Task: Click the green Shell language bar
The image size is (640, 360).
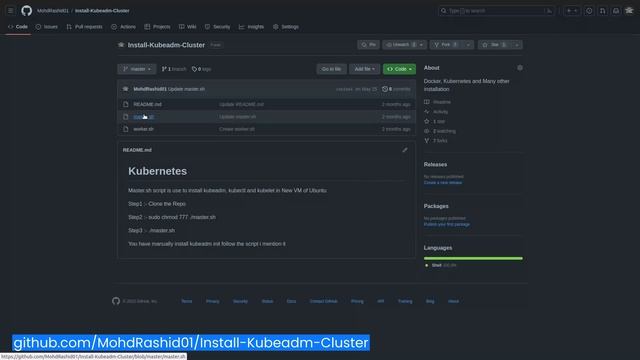Action: (473, 258)
